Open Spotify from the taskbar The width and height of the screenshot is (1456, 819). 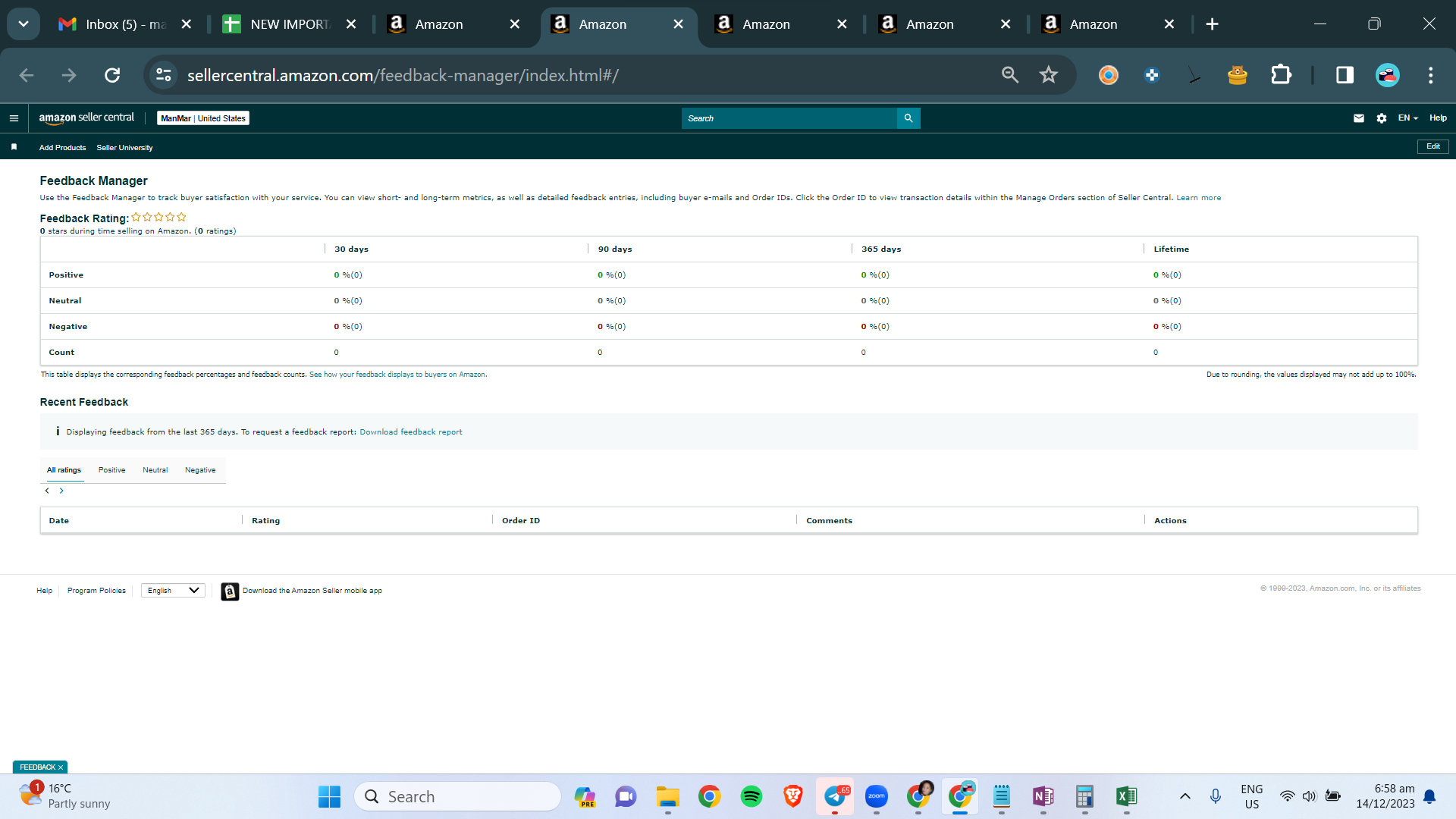pyautogui.click(x=752, y=796)
